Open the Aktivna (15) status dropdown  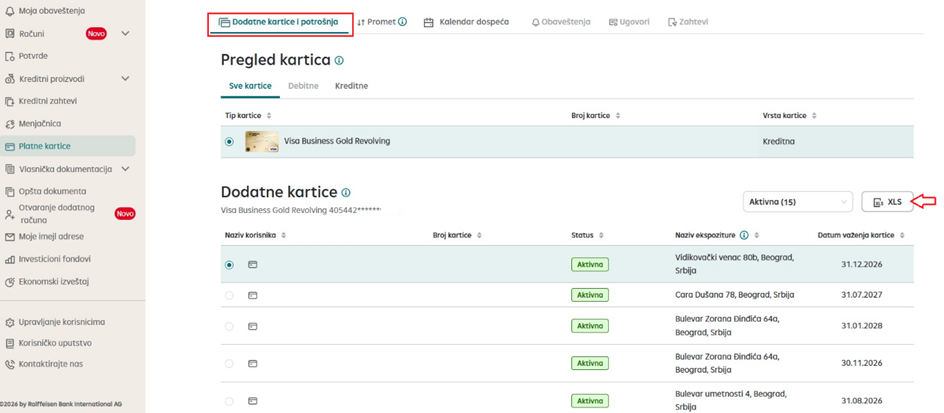798,202
